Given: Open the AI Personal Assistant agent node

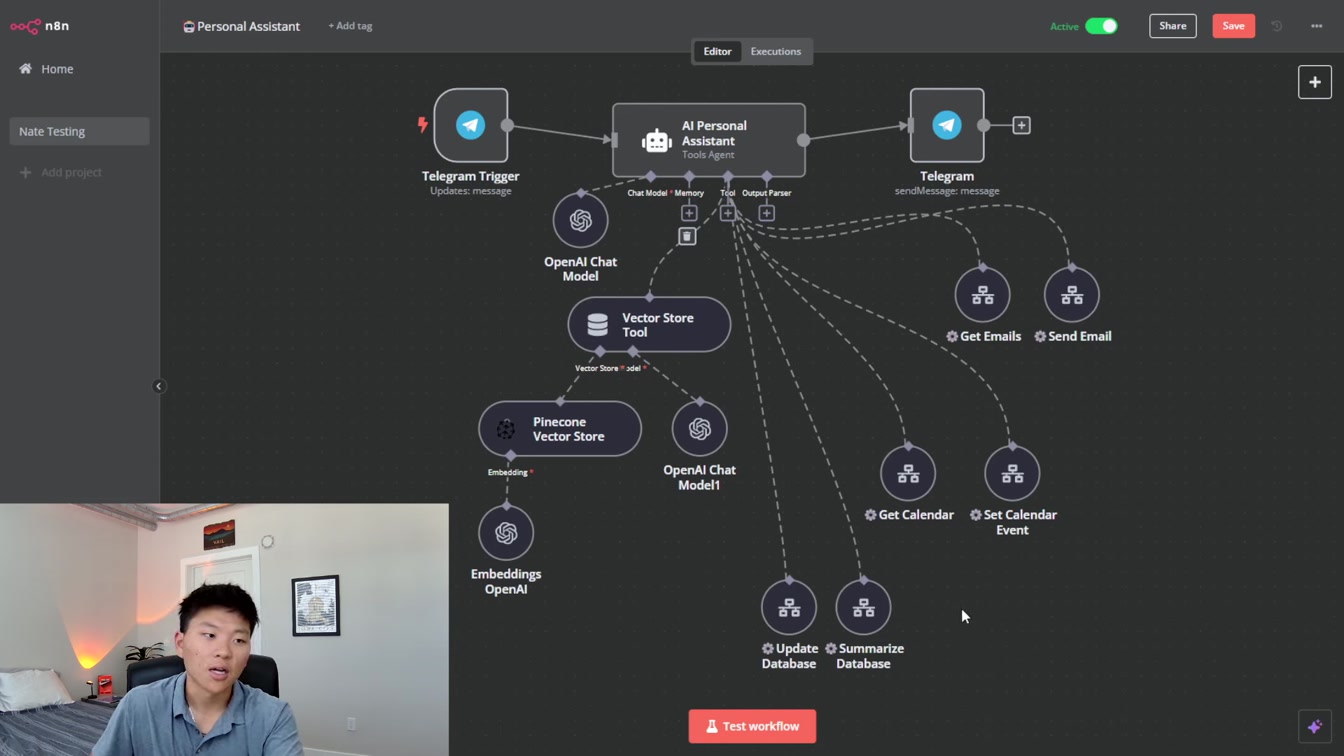Looking at the screenshot, I should pyautogui.click(x=709, y=140).
